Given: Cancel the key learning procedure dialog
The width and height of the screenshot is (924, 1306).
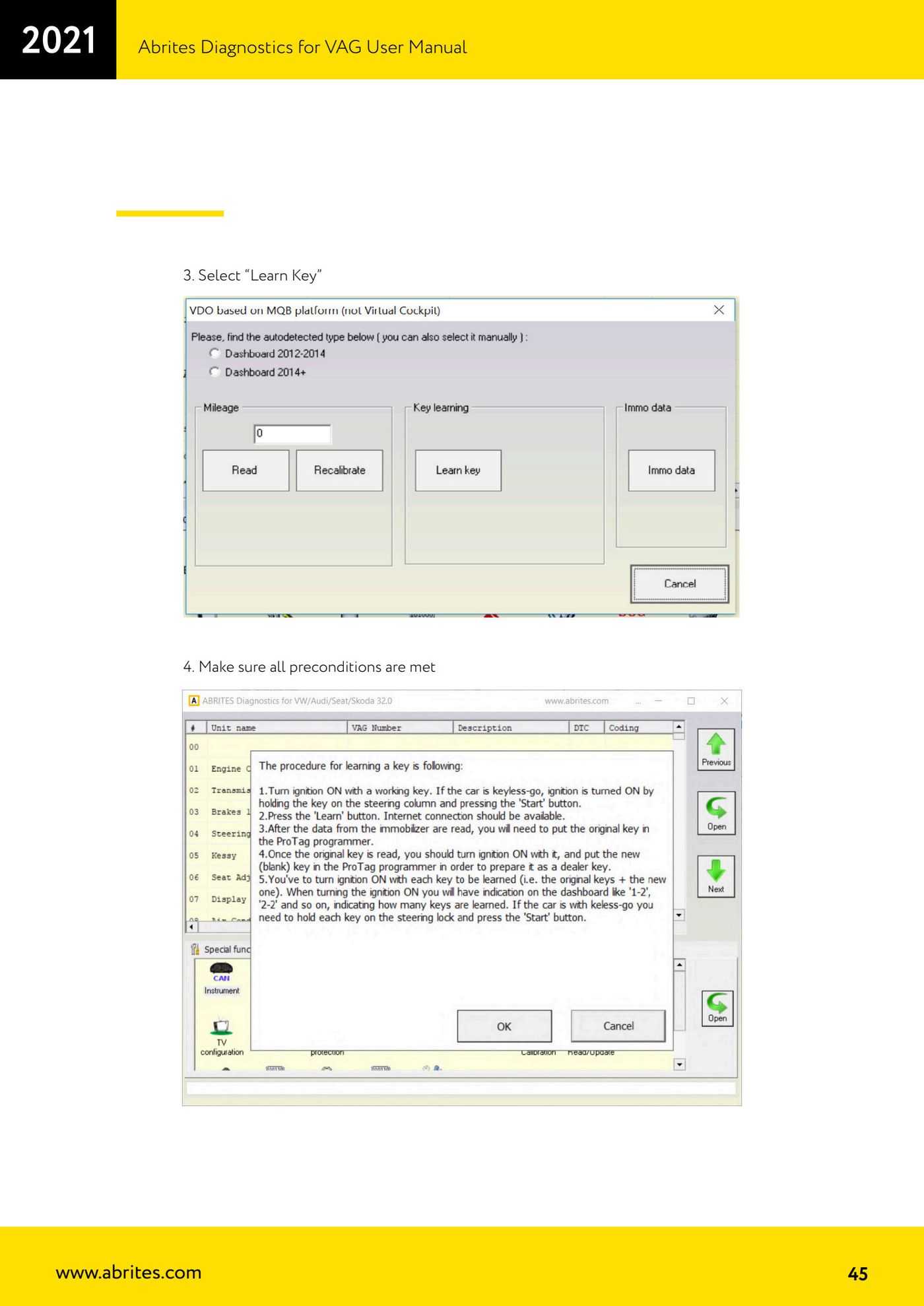Looking at the screenshot, I should [618, 1026].
